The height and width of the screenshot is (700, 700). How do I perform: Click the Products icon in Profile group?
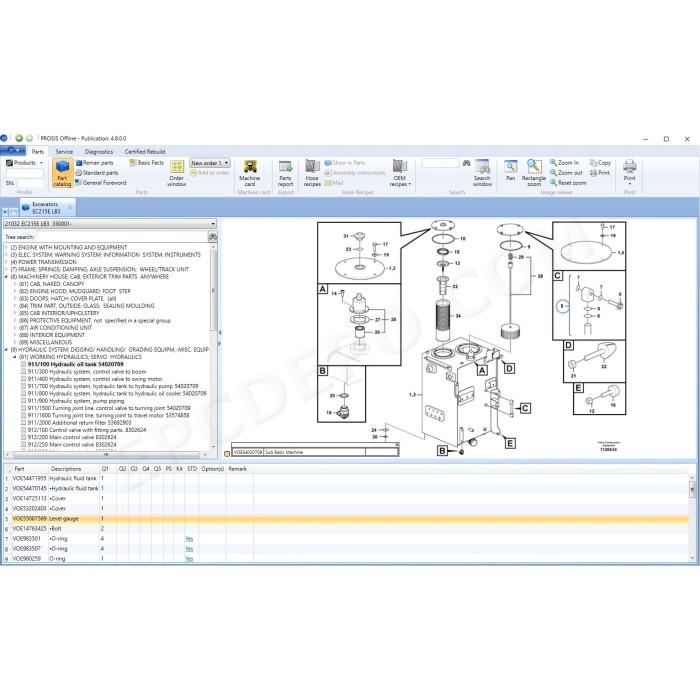pyautogui.click(x=9, y=163)
